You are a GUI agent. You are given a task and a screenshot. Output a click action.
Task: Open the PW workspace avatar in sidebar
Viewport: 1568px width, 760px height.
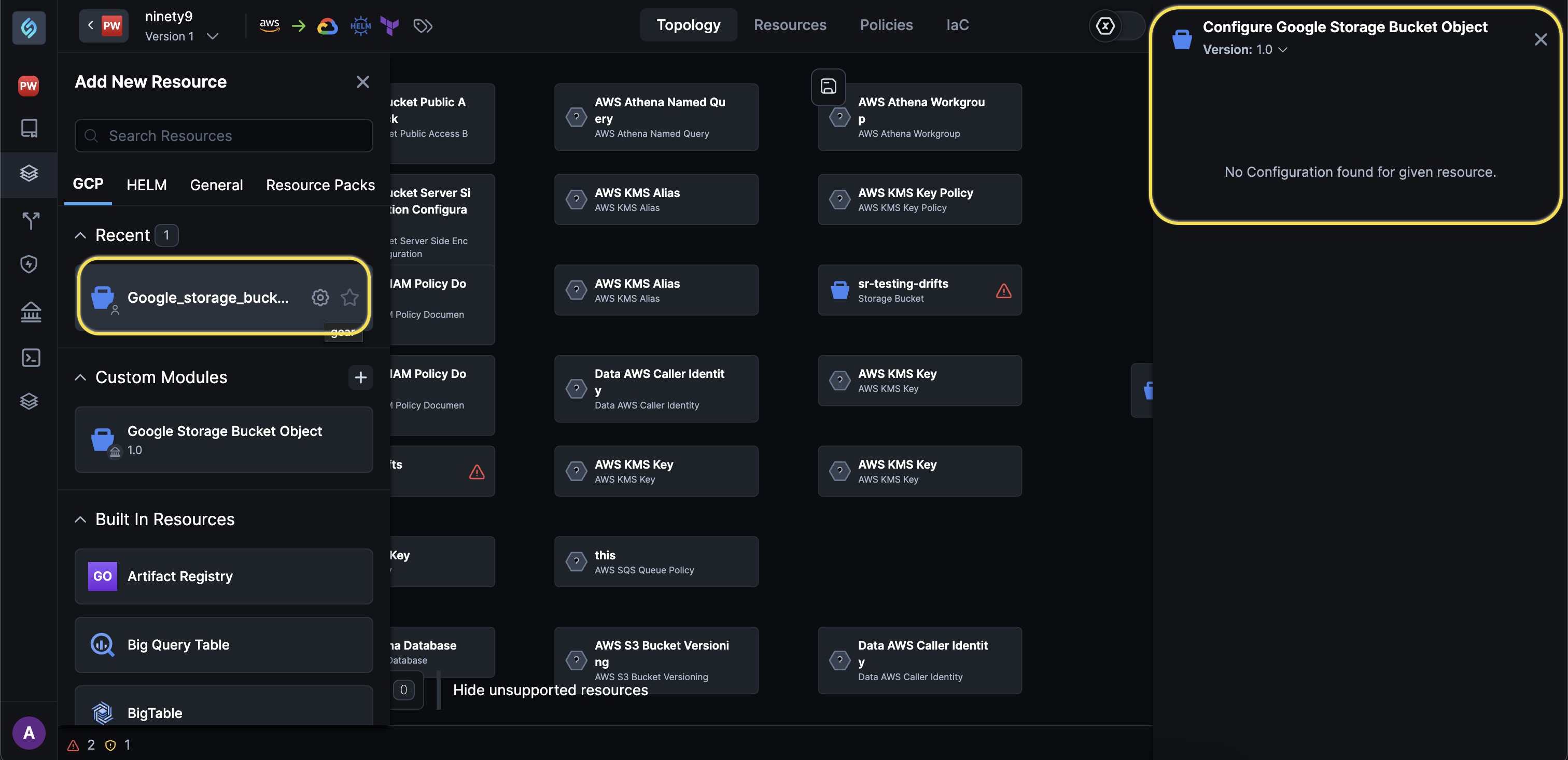point(29,85)
